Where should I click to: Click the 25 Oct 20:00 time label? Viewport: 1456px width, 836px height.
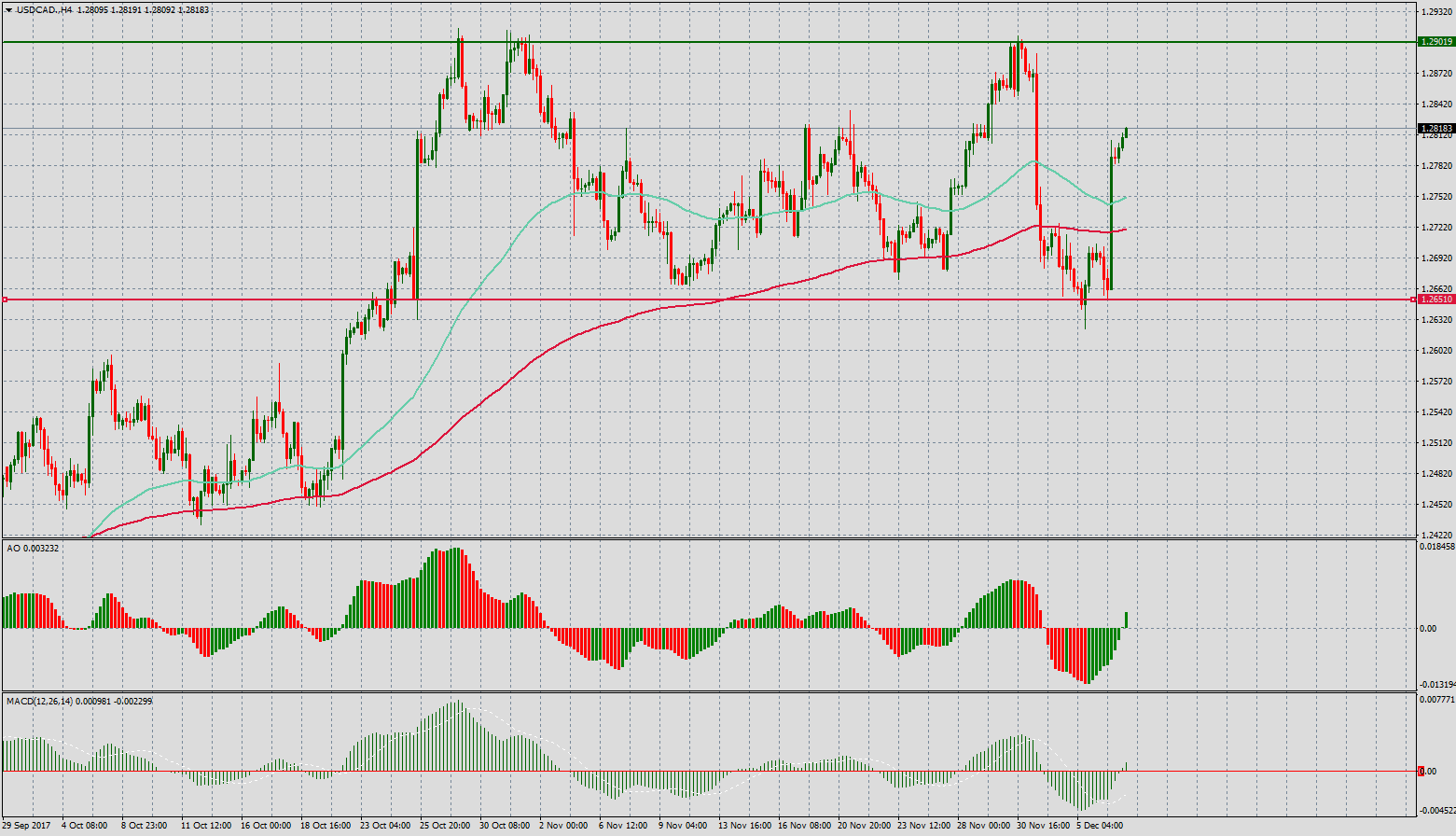445,826
